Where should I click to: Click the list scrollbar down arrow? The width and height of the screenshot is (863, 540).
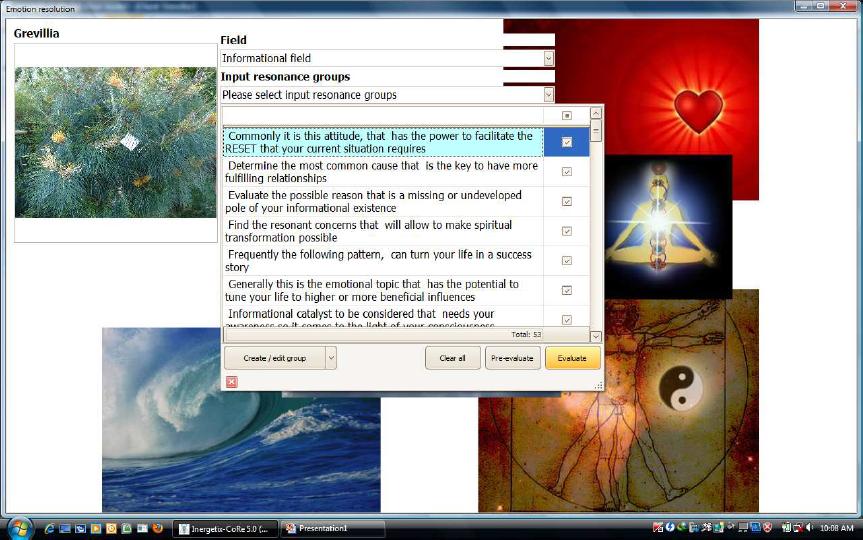(x=596, y=337)
